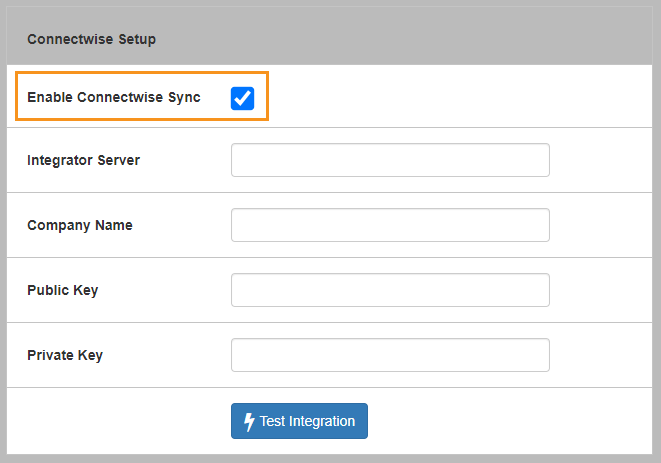Click the empty space right of Private Key field
This screenshot has width=661, height=463.
[600, 355]
